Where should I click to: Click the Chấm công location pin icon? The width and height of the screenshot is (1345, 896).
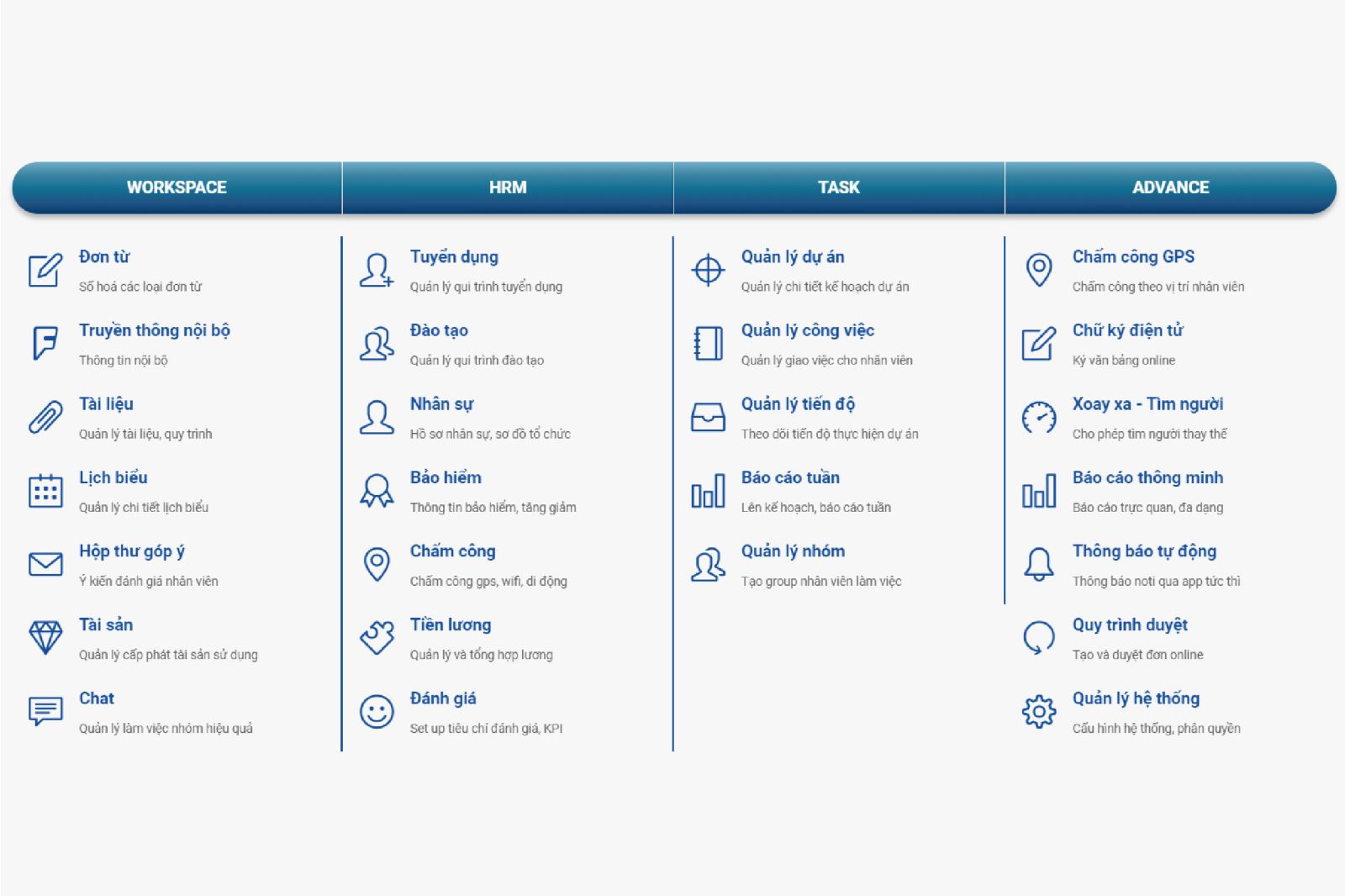(x=377, y=564)
